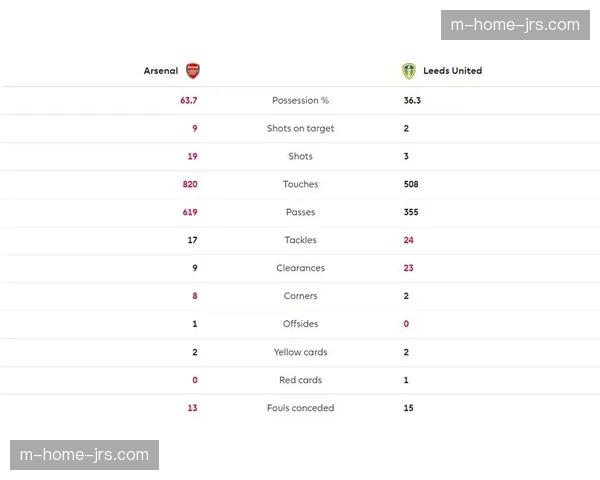Screen dimensions: 600x480
Task: Click the top m-home-jrs.com watermark
Action: (x=516, y=25)
